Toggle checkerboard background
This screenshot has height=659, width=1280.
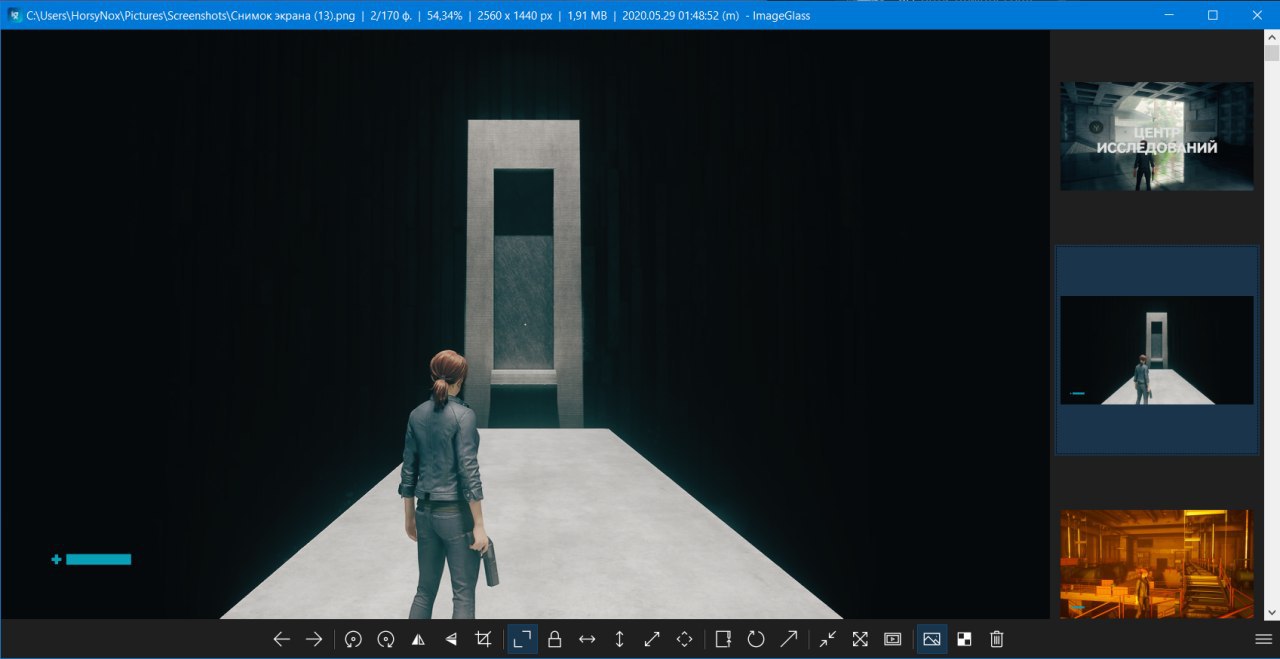[x=964, y=639]
